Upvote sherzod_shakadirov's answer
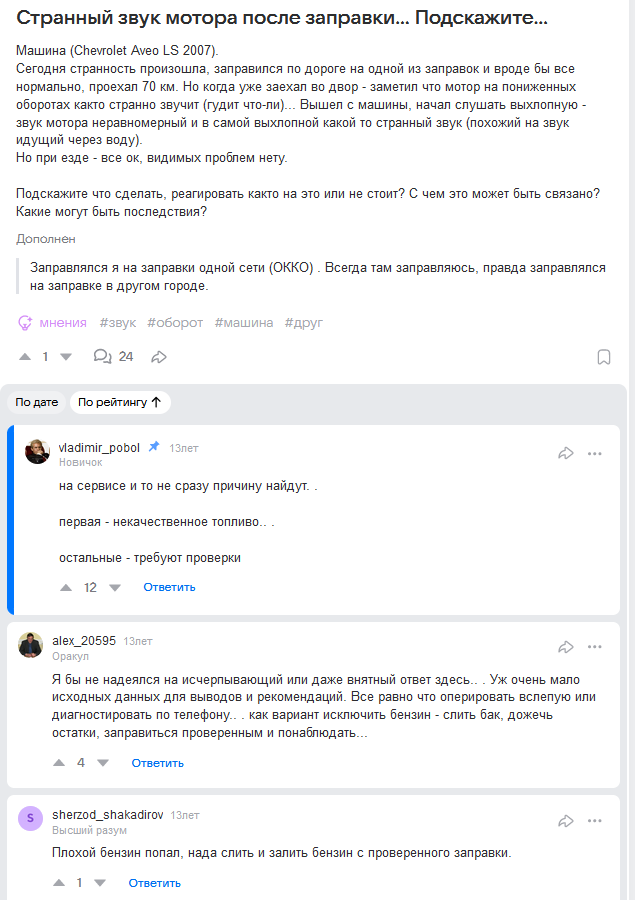Screen dimensions: 635x900 click(55, 883)
